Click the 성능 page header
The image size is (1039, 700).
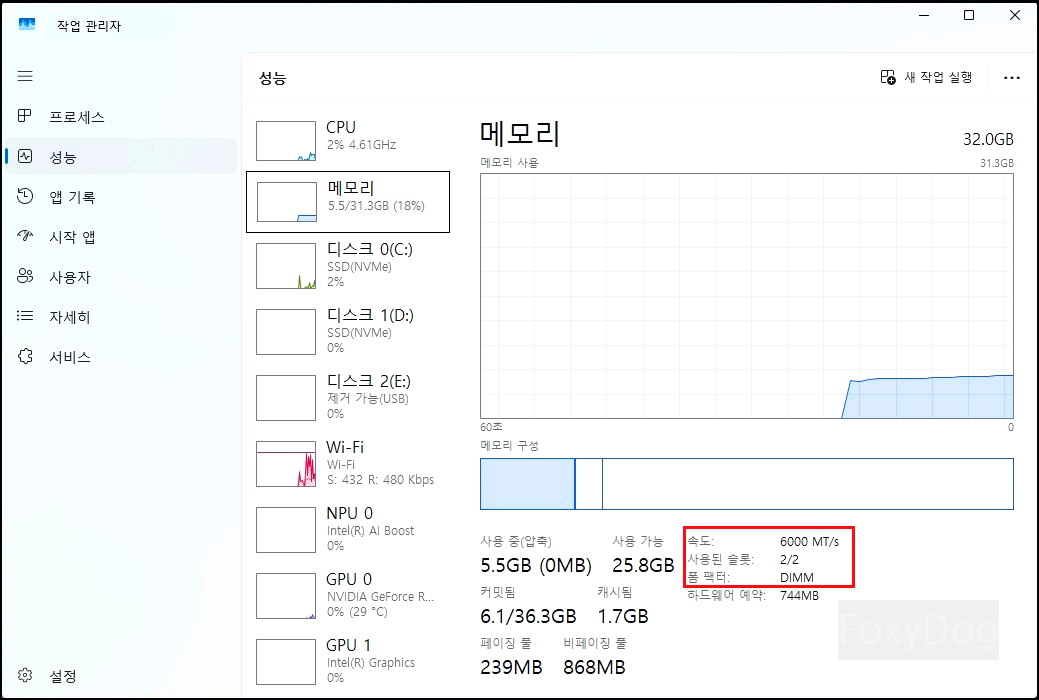coord(272,78)
